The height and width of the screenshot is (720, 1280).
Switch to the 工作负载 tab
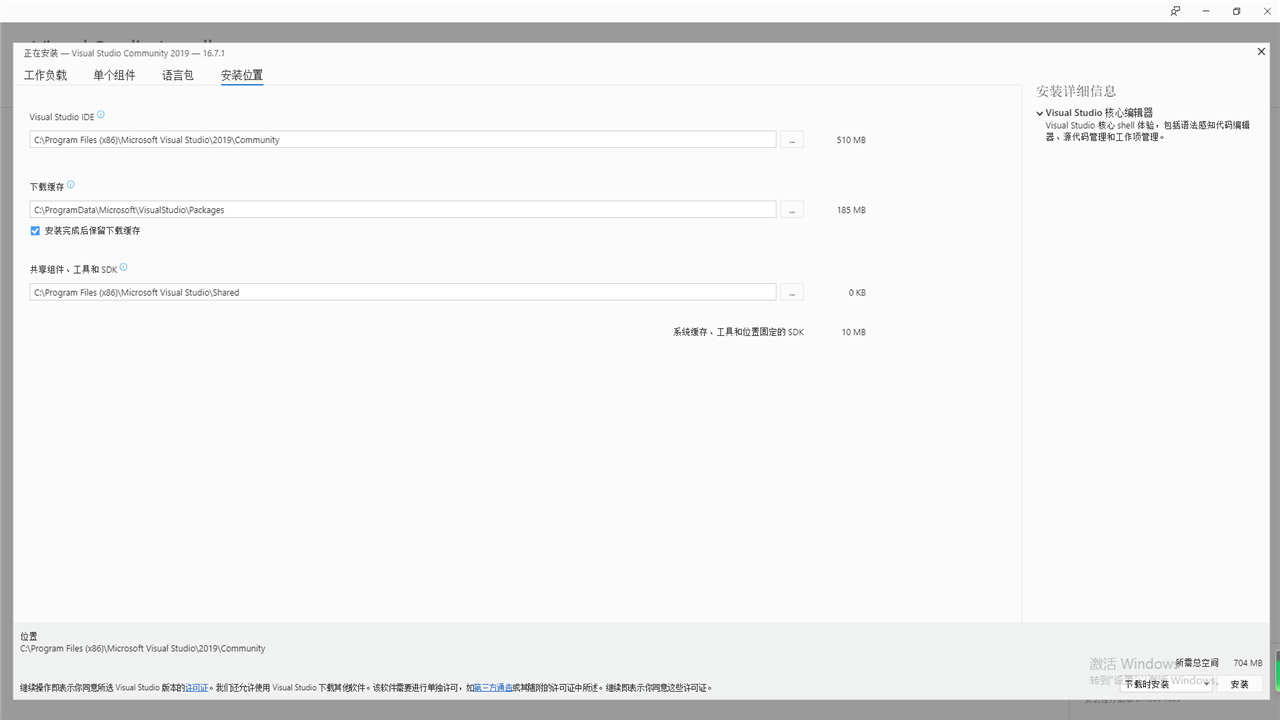click(x=45, y=74)
